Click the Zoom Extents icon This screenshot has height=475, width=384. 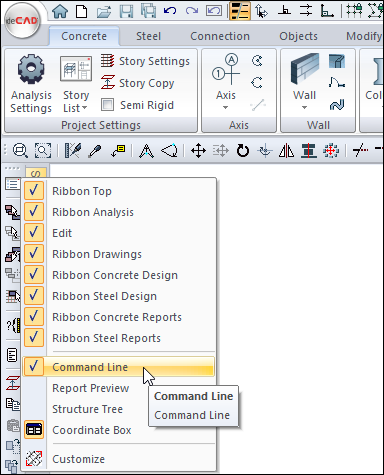(x=43, y=151)
